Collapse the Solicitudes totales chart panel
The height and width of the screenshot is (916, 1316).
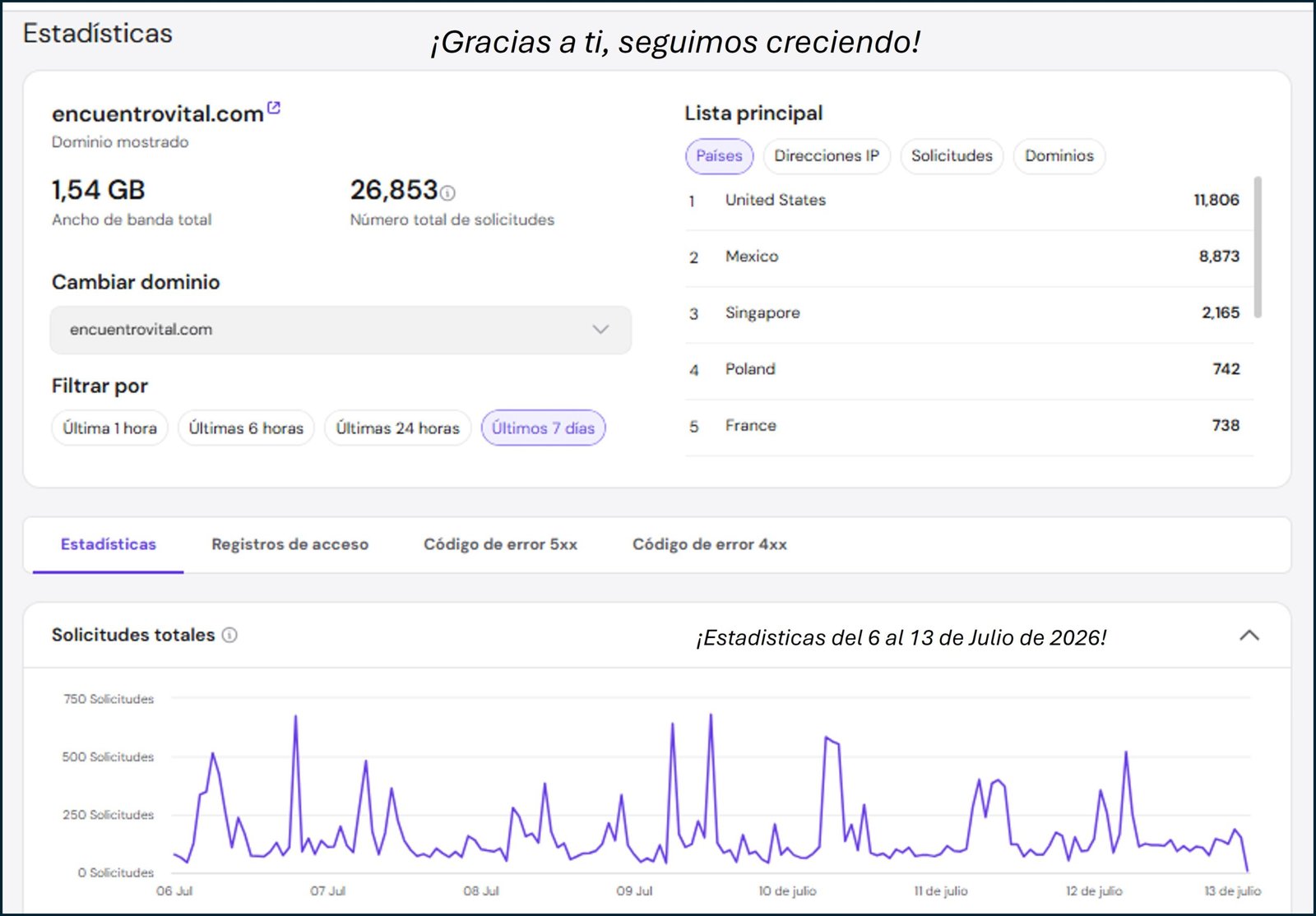pyautogui.click(x=1249, y=636)
